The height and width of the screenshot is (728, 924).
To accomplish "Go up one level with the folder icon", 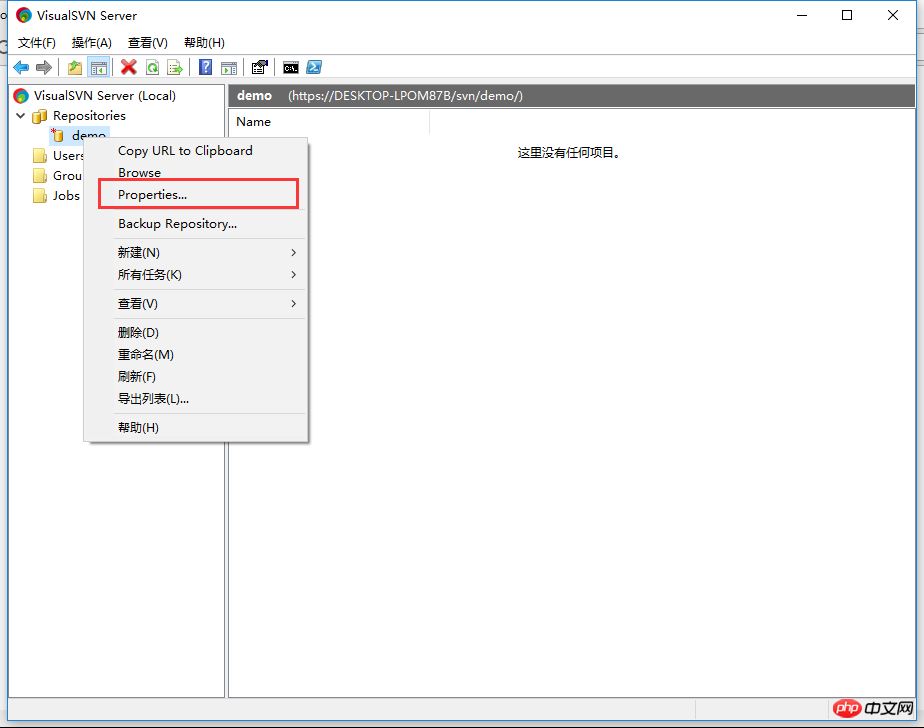I will (75, 68).
